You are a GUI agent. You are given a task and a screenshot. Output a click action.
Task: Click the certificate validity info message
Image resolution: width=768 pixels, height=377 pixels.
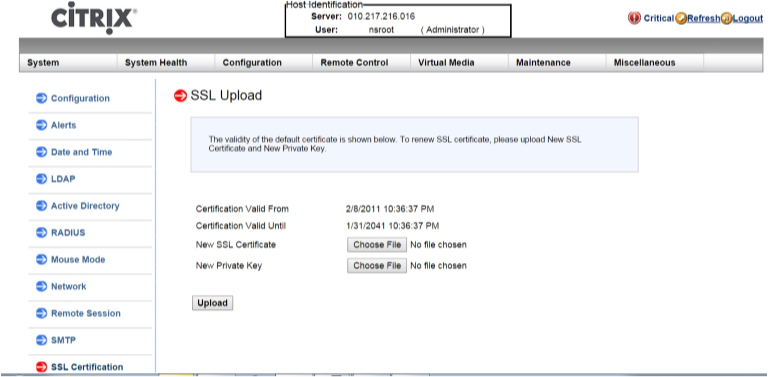pos(395,144)
